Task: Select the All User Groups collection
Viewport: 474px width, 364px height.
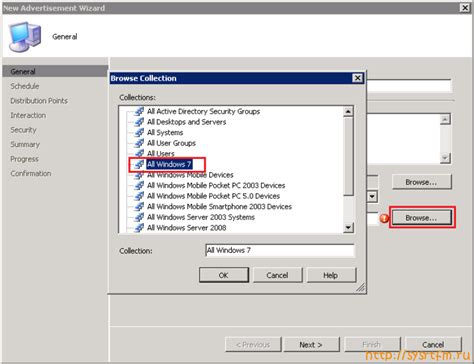Action: click(171, 143)
